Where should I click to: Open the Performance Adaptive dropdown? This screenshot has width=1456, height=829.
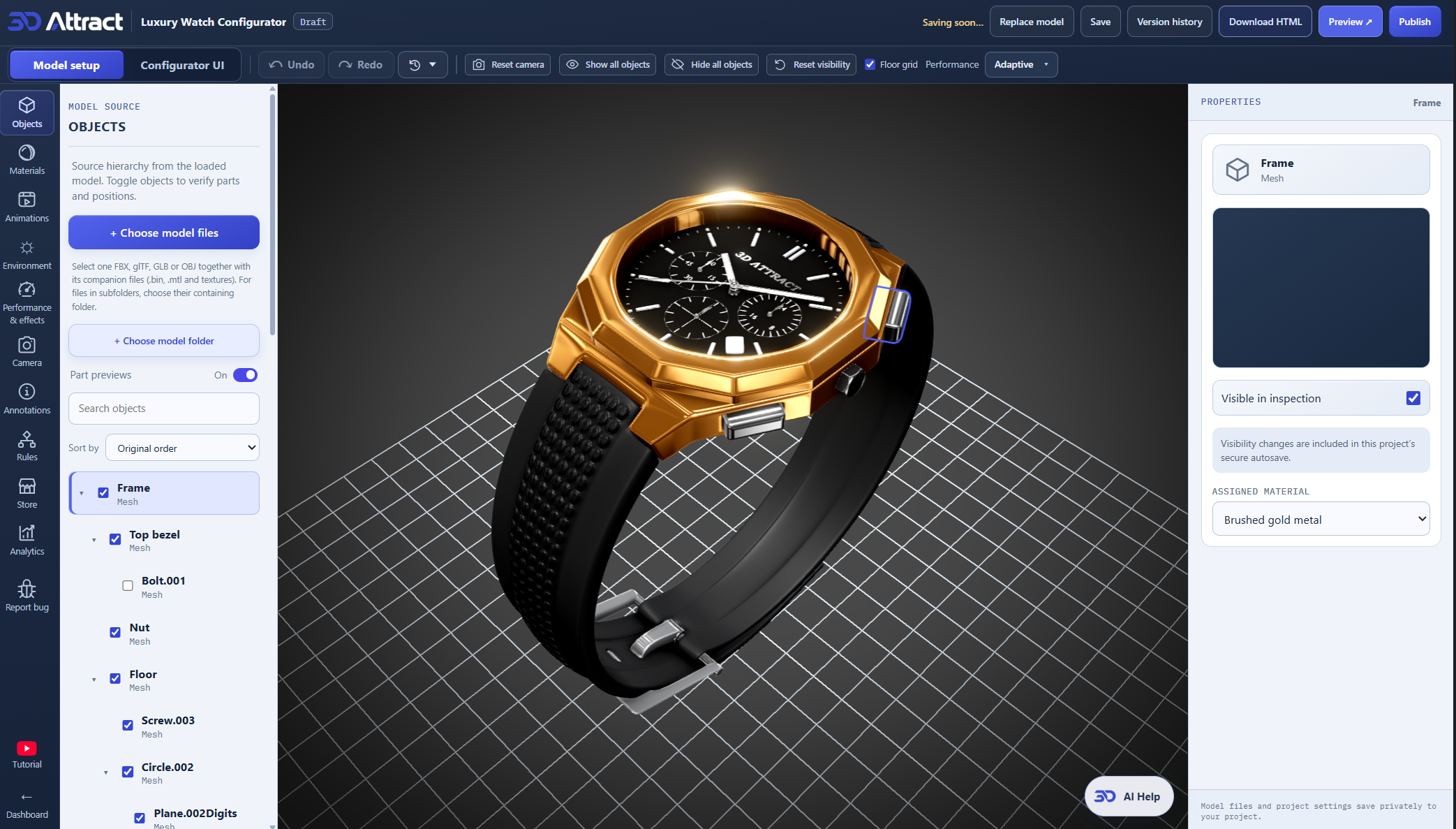1021,64
